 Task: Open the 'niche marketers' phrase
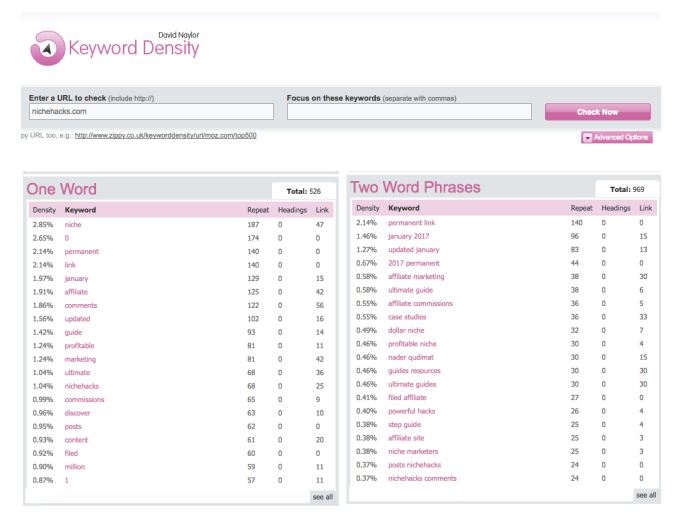click(x=413, y=451)
